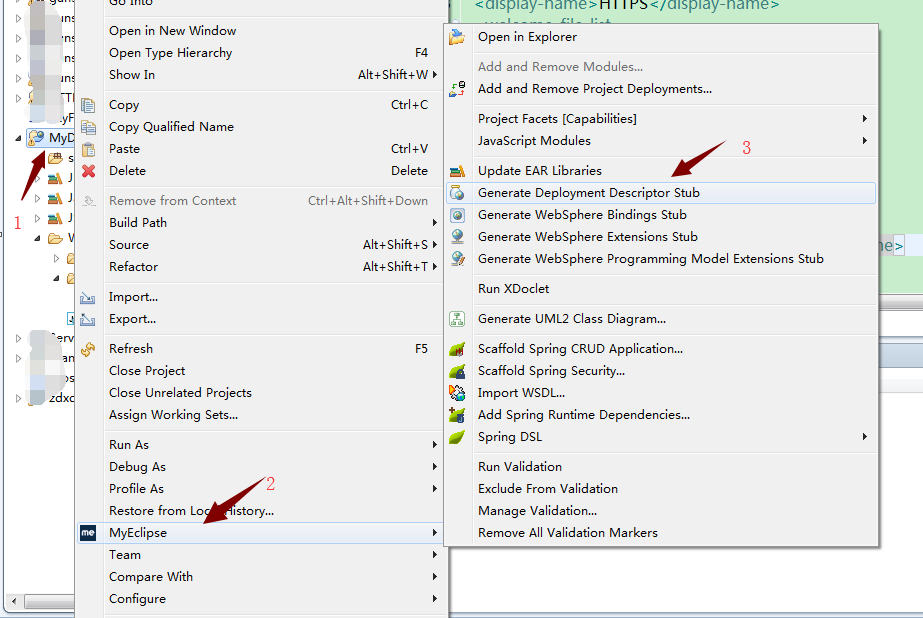Click the Scaffold Spring CRUD Application icon
Screen dimensions: 923x618
point(457,349)
